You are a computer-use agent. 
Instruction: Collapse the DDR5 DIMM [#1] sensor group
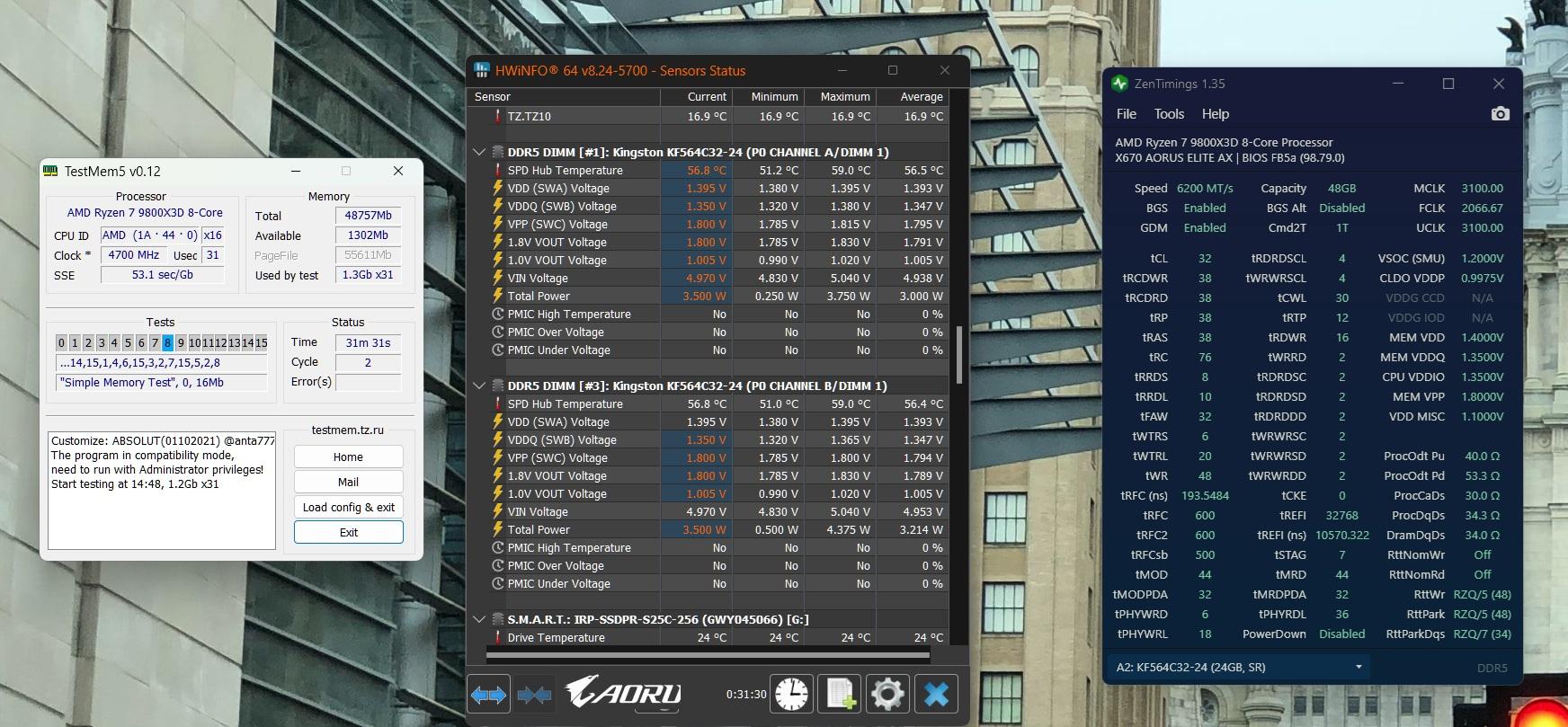pos(479,152)
